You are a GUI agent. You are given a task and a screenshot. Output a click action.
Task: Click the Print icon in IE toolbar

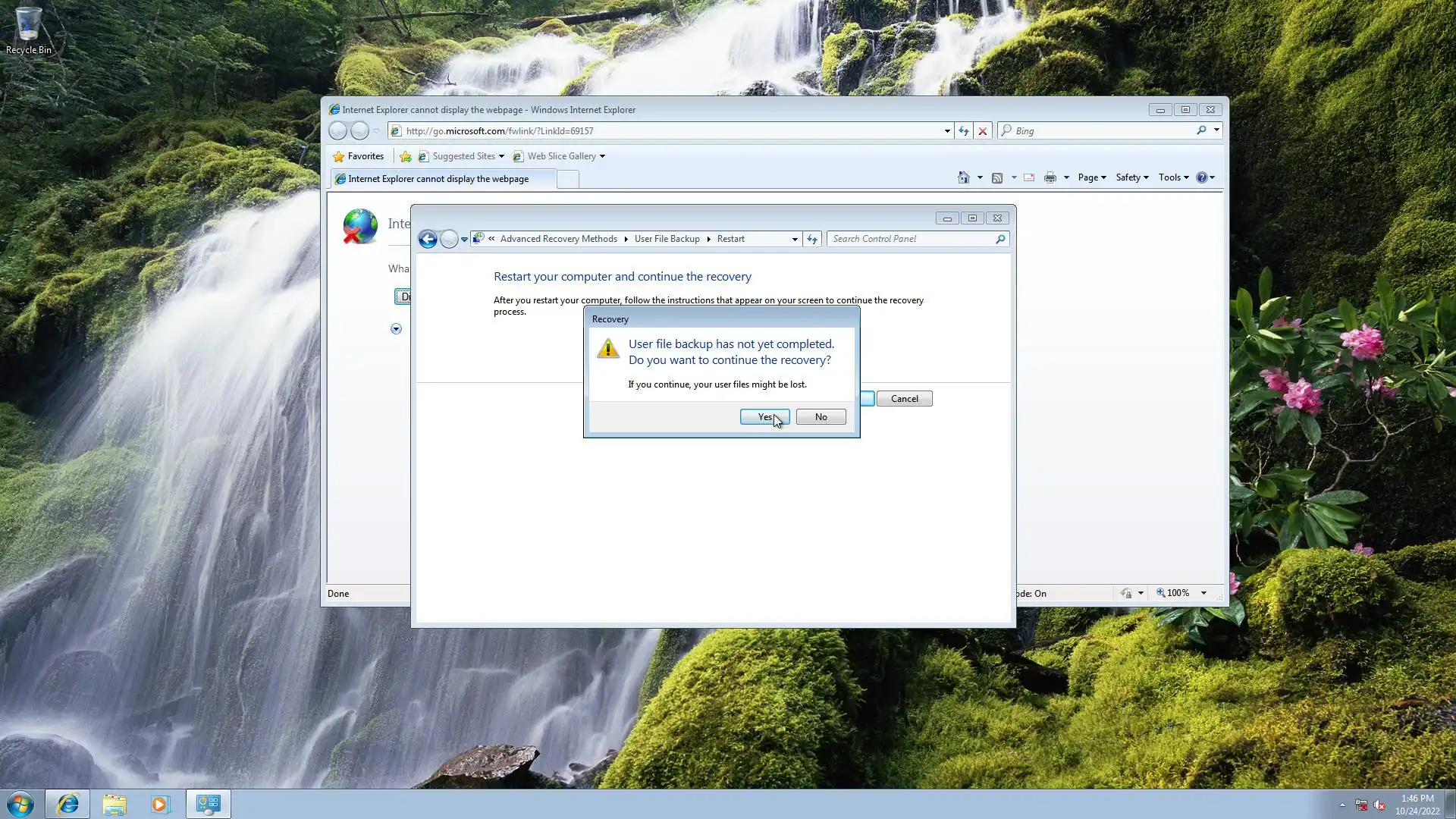tap(1050, 177)
